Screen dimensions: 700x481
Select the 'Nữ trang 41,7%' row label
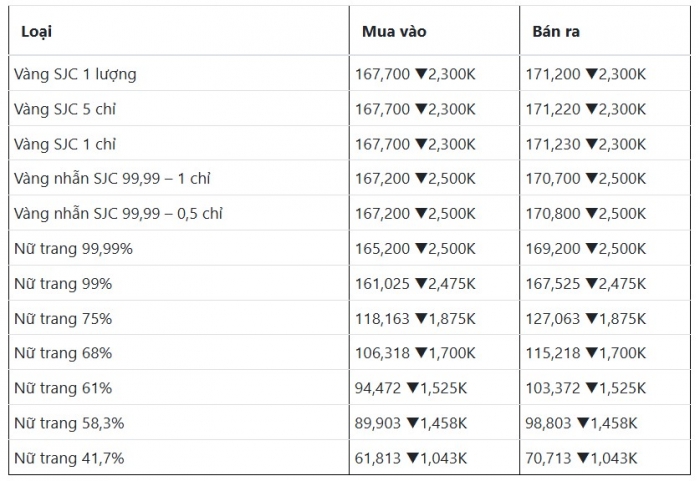pyautogui.click(x=69, y=458)
